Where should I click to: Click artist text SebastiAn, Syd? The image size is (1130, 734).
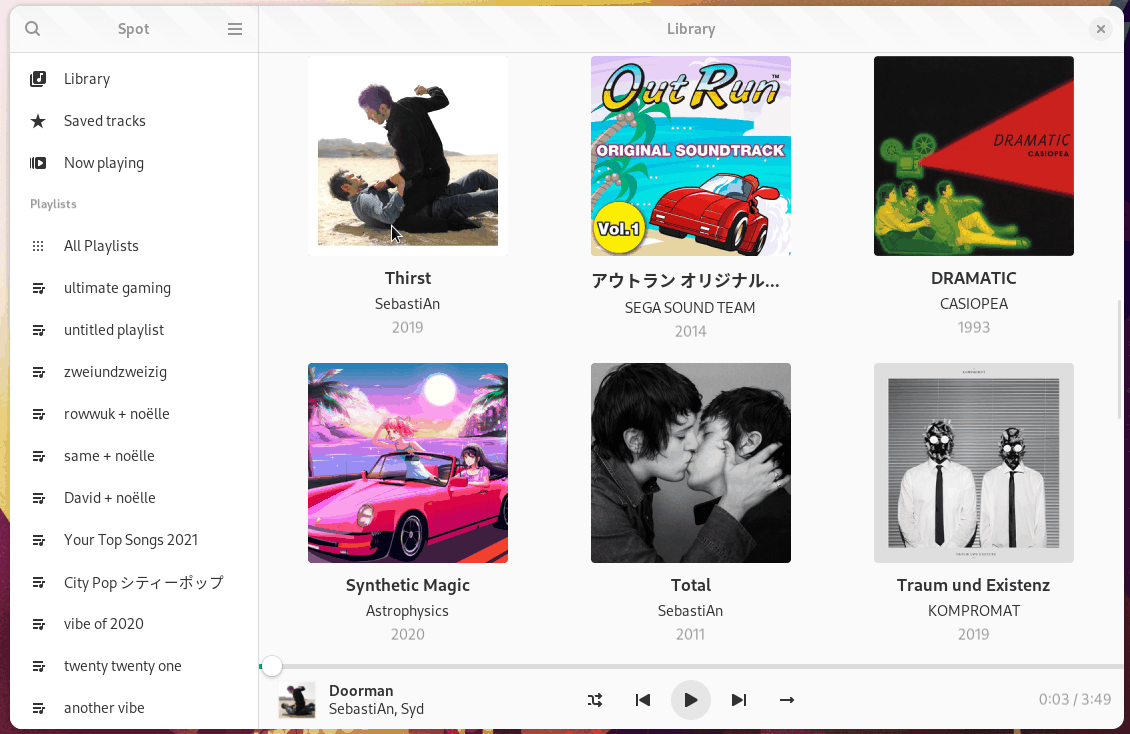point(376,710)
